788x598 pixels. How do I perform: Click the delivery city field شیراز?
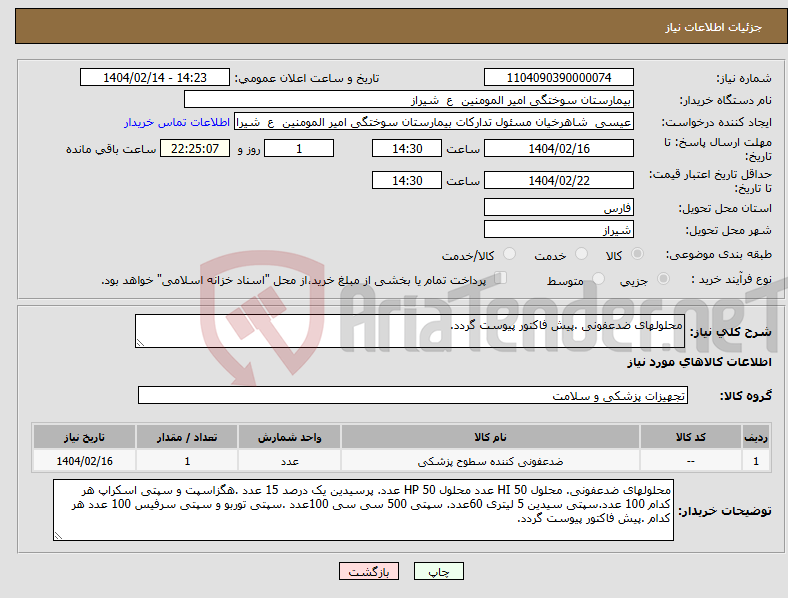click(x=558, y=229)
